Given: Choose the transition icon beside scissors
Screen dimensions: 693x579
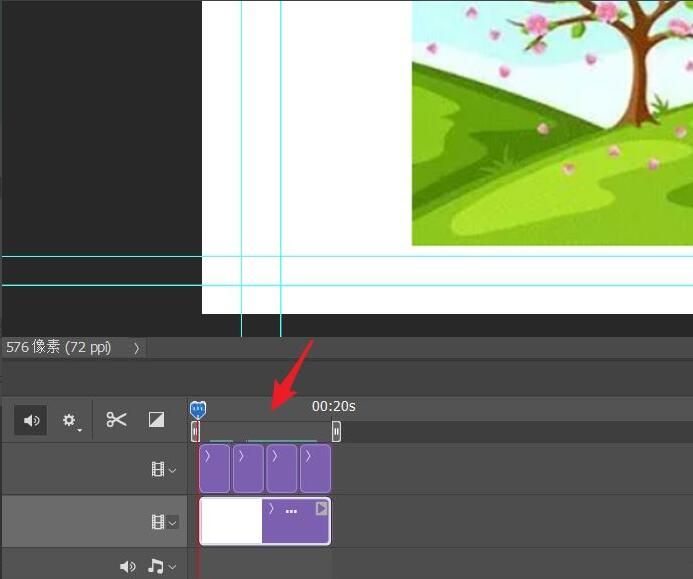Looking at the screenshot, I should click(156, 420).
